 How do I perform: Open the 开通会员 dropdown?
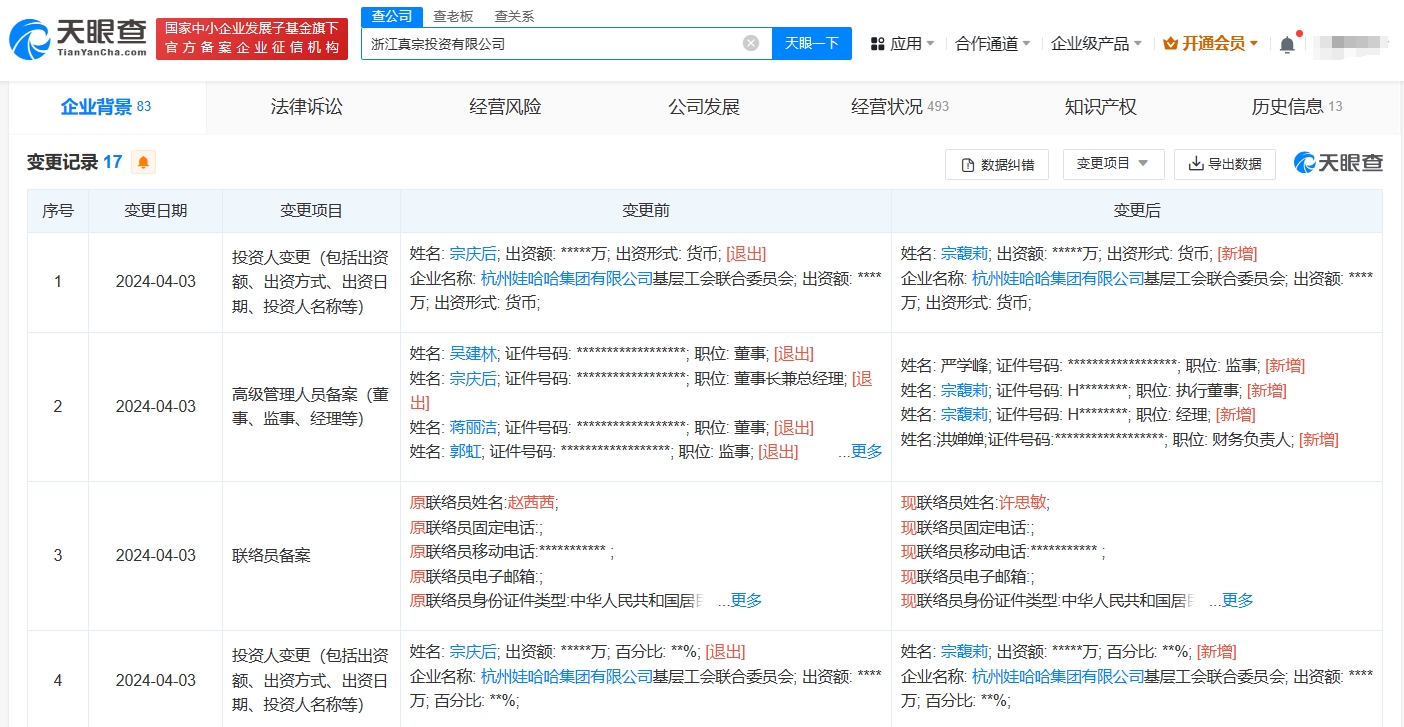[x=1211, y=44]
